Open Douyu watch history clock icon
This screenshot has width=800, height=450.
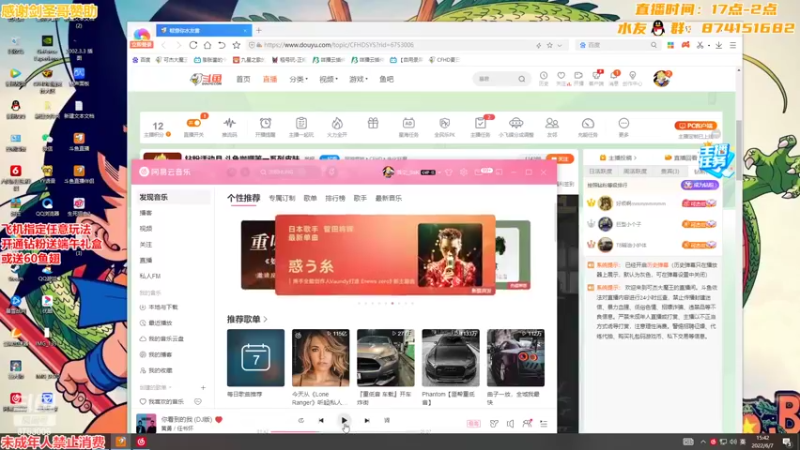pos(544,76)
